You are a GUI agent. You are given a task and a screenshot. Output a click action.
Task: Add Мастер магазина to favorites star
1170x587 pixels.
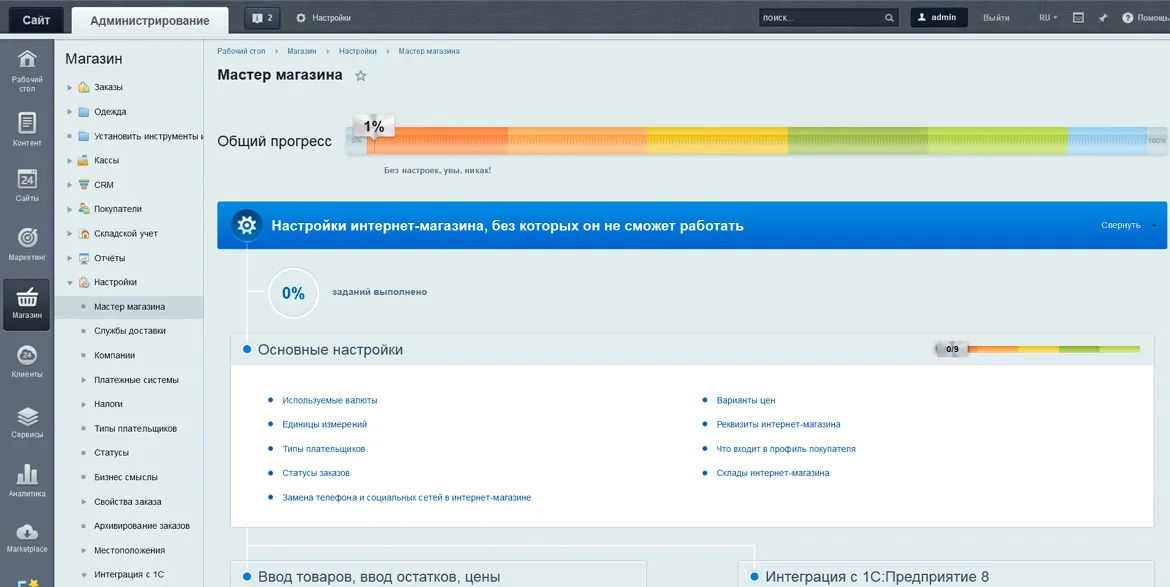(x=360, y=75)
